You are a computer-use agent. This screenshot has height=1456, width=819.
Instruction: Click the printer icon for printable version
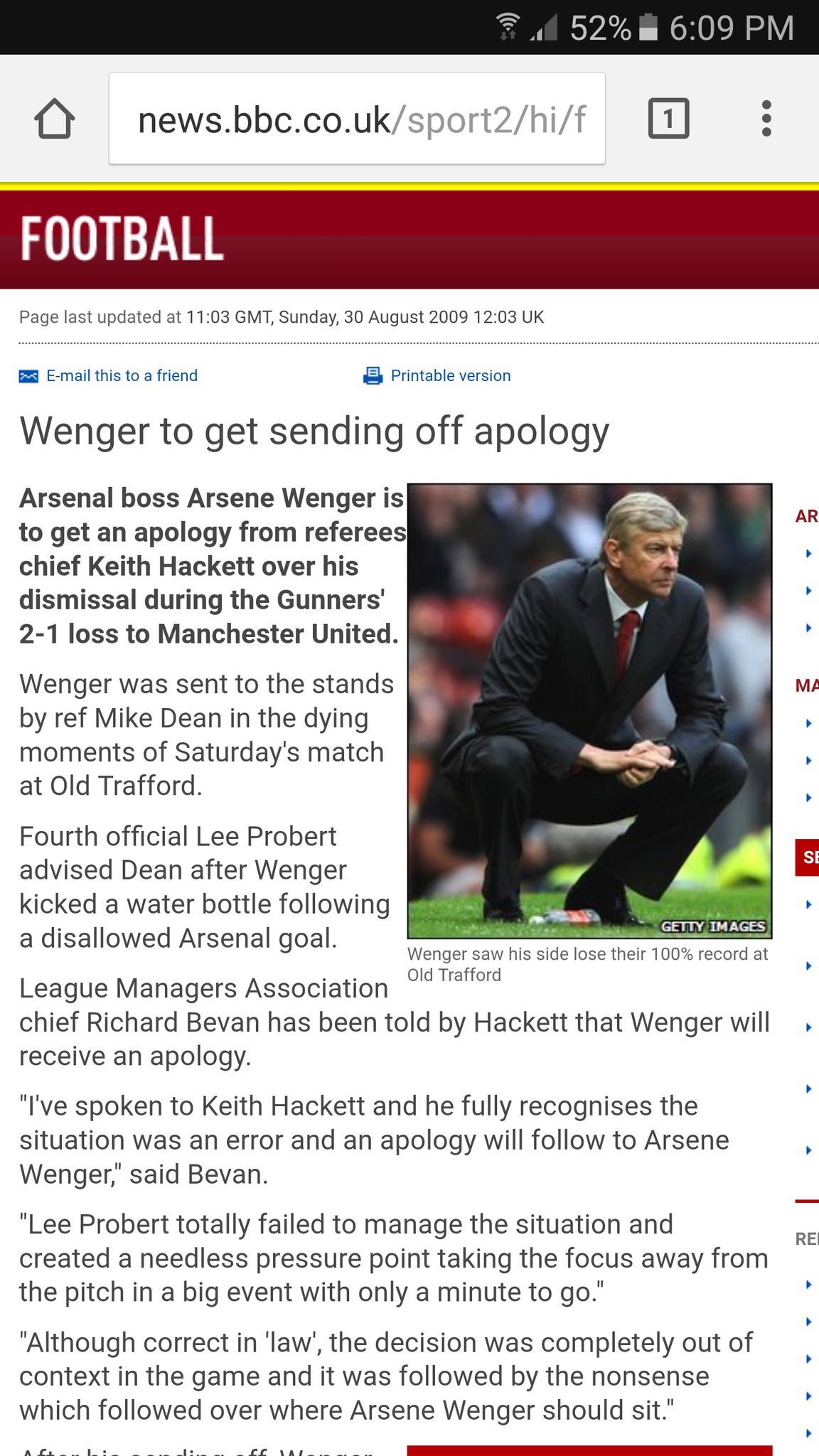(x=373, y=375)
